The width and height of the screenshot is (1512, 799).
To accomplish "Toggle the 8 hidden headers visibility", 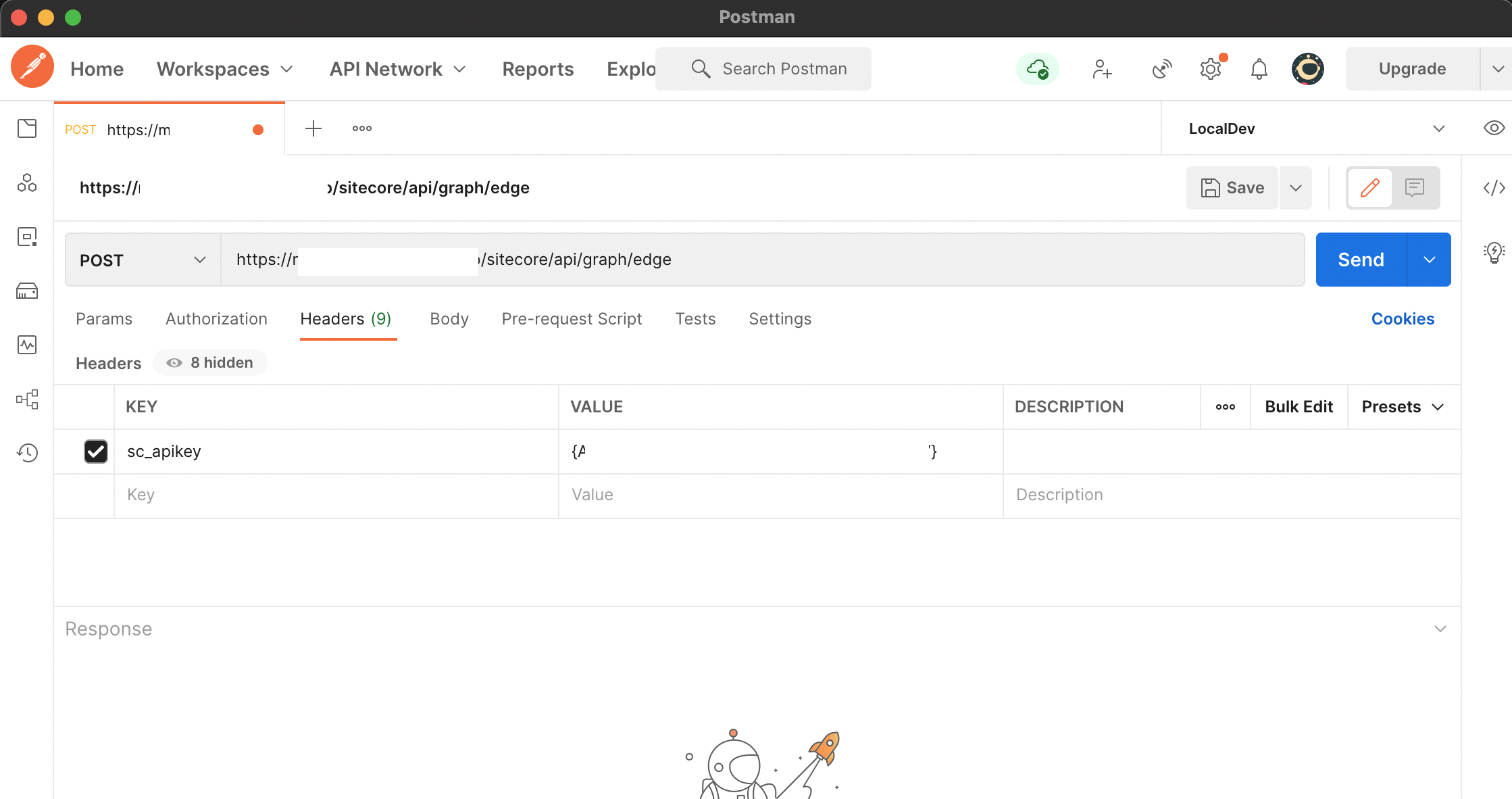I will click(x=210, y=362).
